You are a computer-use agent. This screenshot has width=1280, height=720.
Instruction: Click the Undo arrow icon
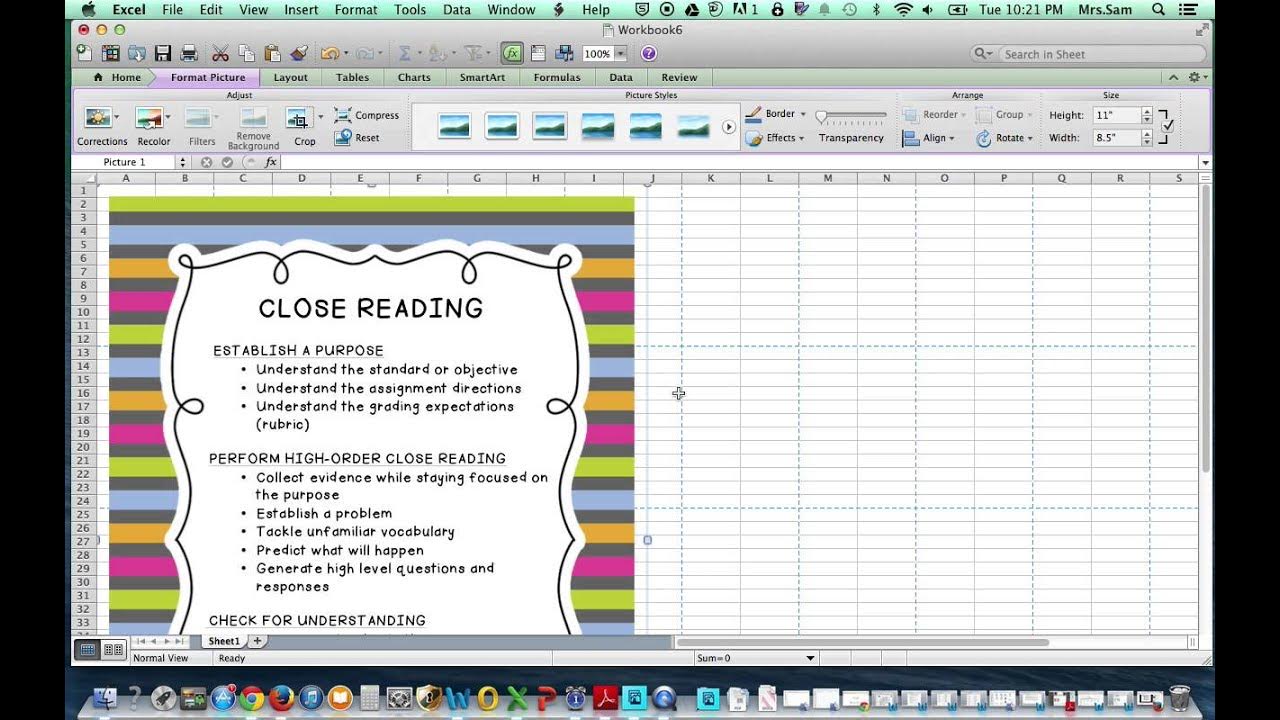[328, 54]
